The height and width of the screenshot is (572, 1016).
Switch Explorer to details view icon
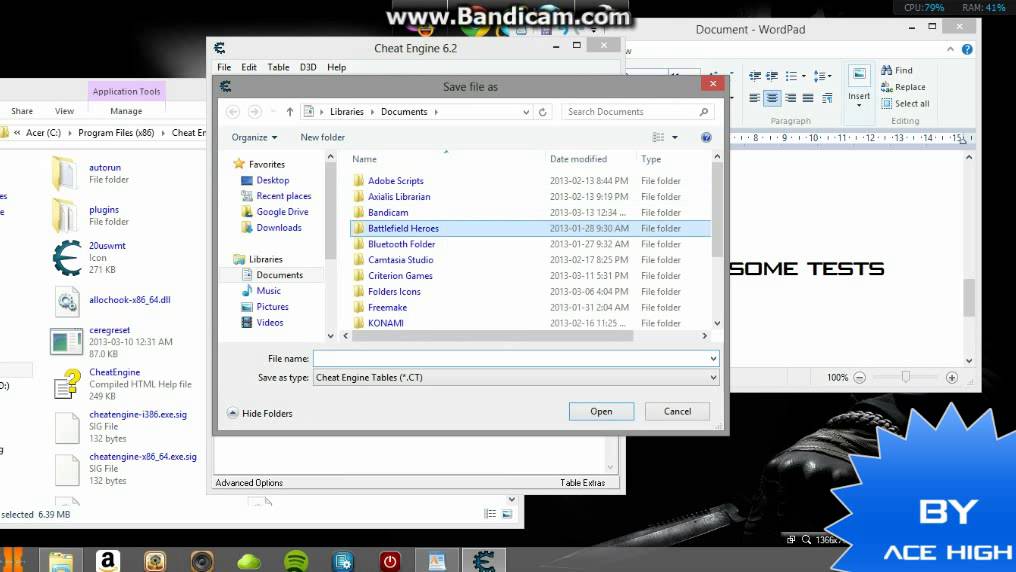[x=491, y=514]
